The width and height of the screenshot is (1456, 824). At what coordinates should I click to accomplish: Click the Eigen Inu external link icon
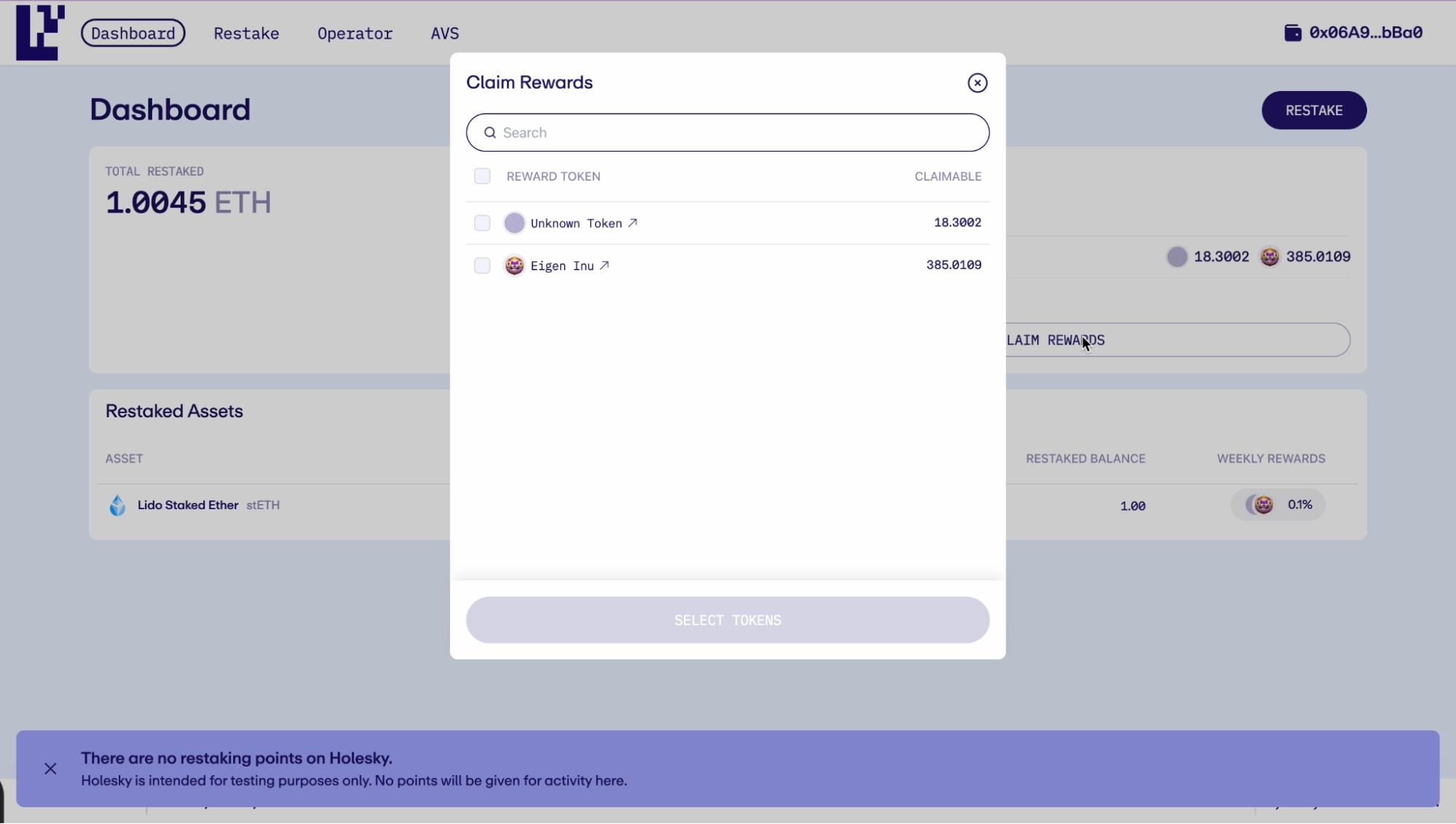tap(605, 265)
